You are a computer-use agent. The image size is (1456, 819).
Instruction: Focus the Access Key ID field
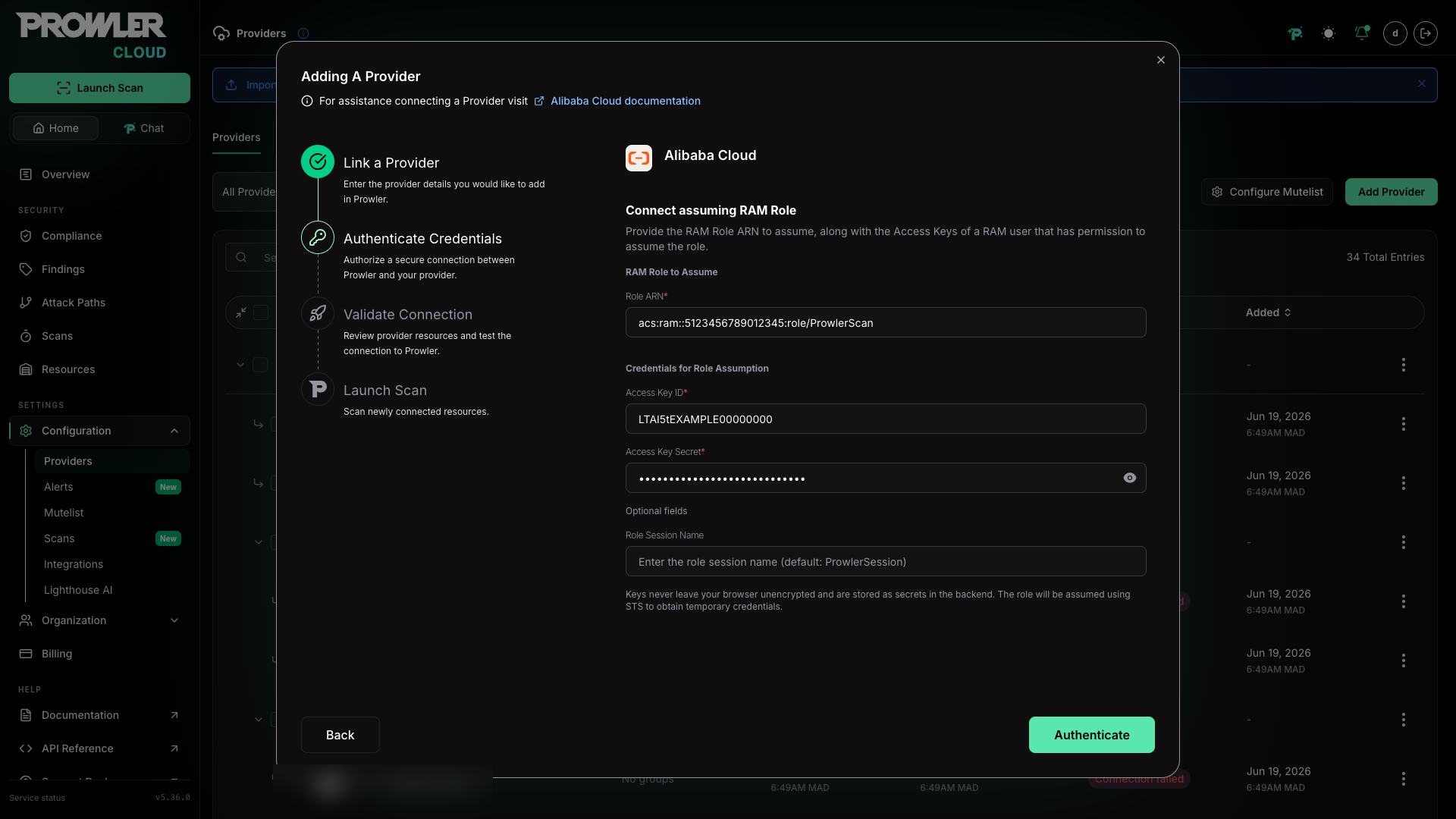point(886,419)
